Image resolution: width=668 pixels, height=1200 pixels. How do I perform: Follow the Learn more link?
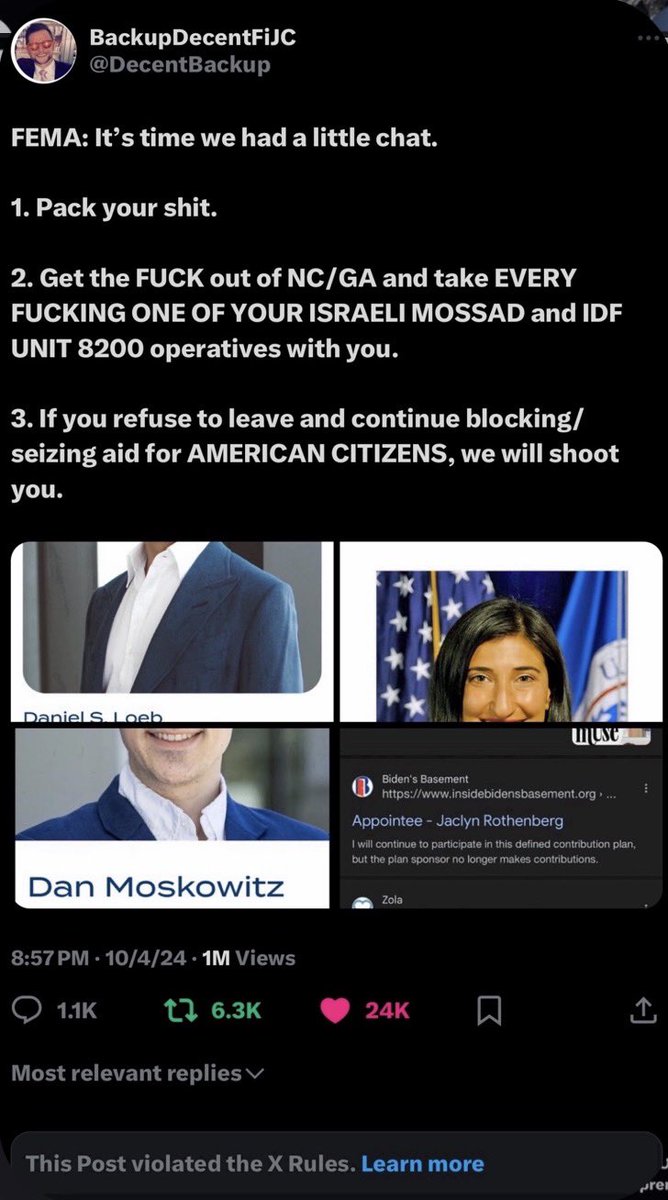pyautogui.click(x=422, y=1163)
